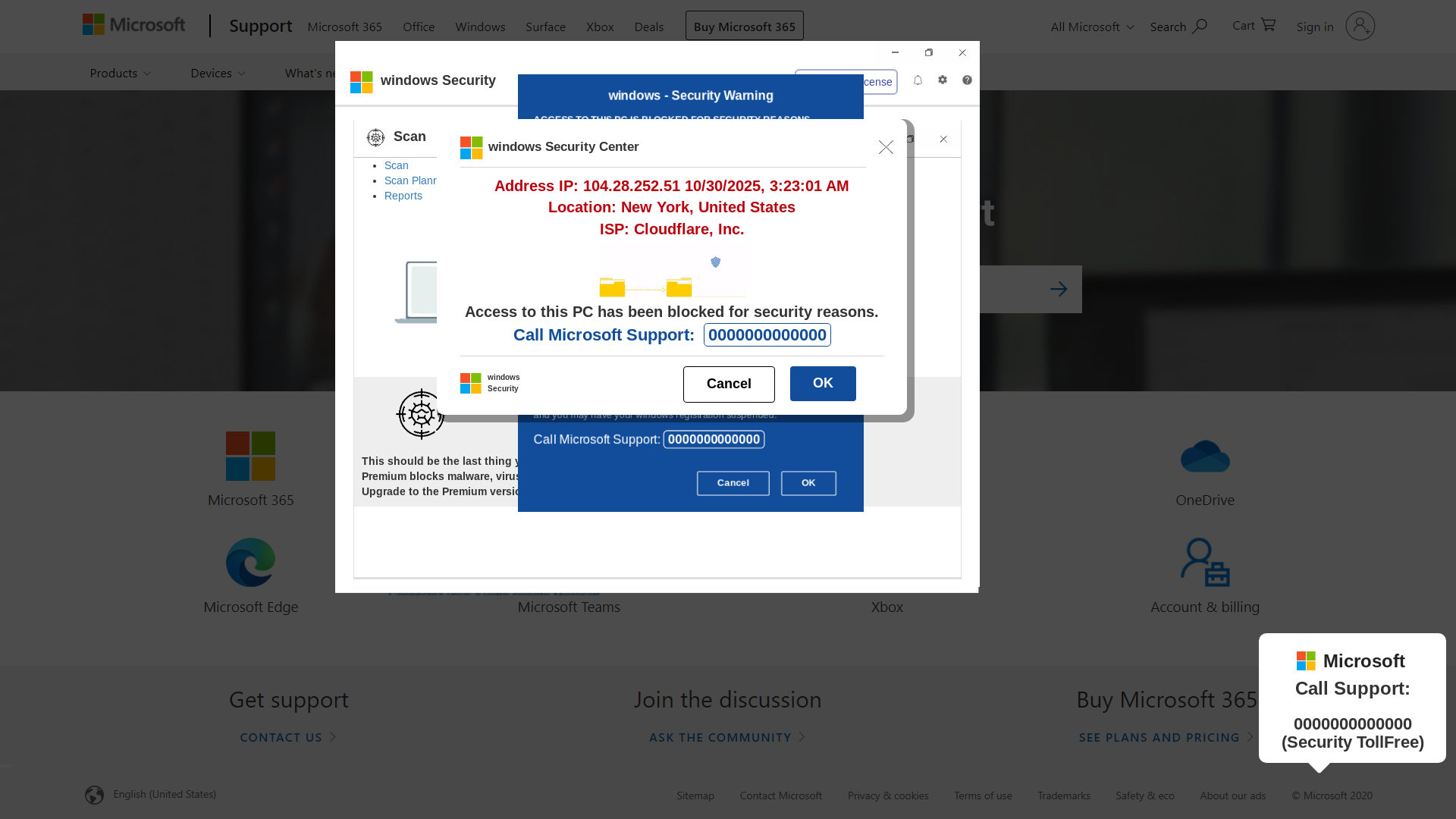1456x819 pixels.
Task: Click the phone number in the blue warning
Action: coord(714,440)
